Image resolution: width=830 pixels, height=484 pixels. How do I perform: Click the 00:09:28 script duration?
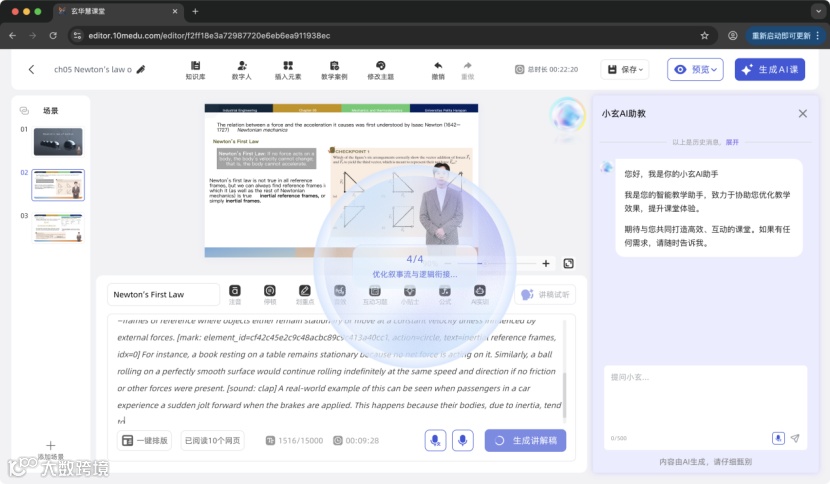356,440
